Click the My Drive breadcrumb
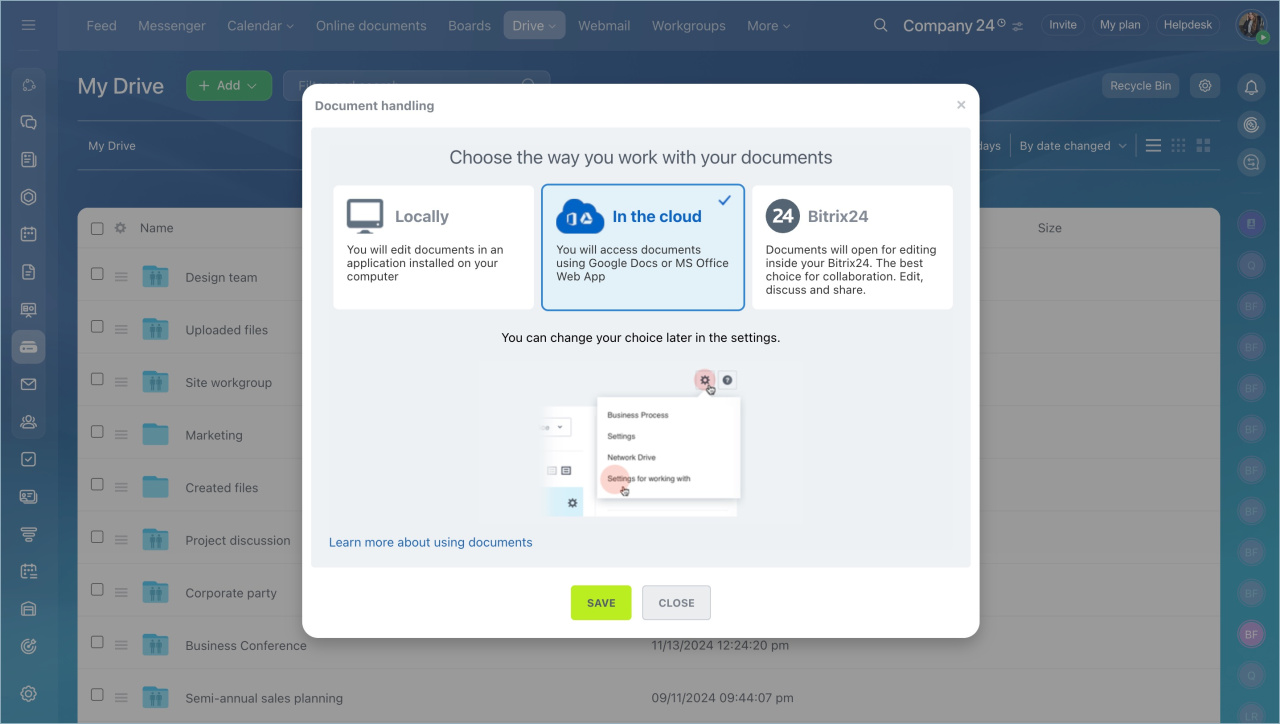 112,146
